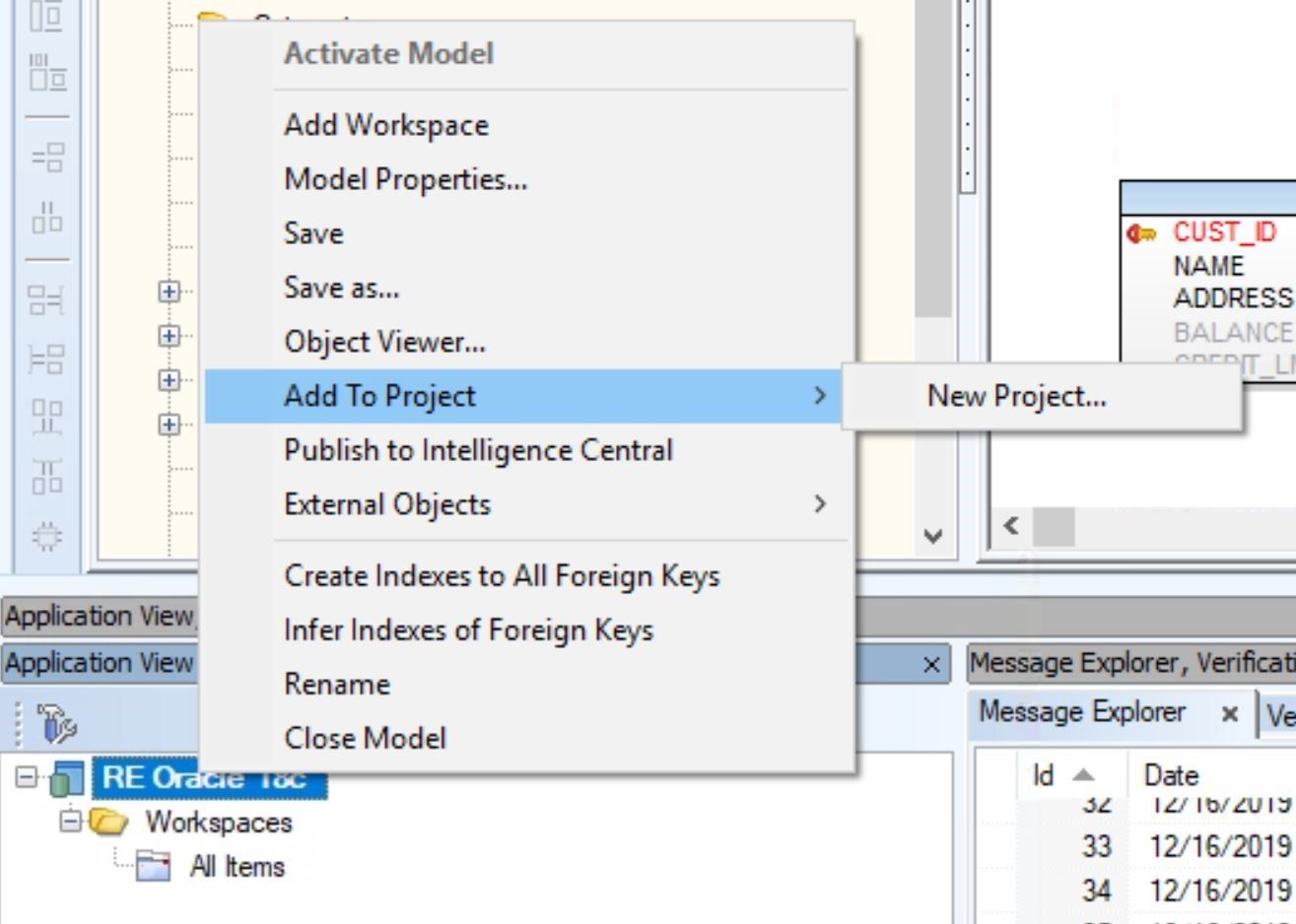Expand the bottommost plus node in the model tree
This screenshot has width=1296, height=924.
click(169, 425)
